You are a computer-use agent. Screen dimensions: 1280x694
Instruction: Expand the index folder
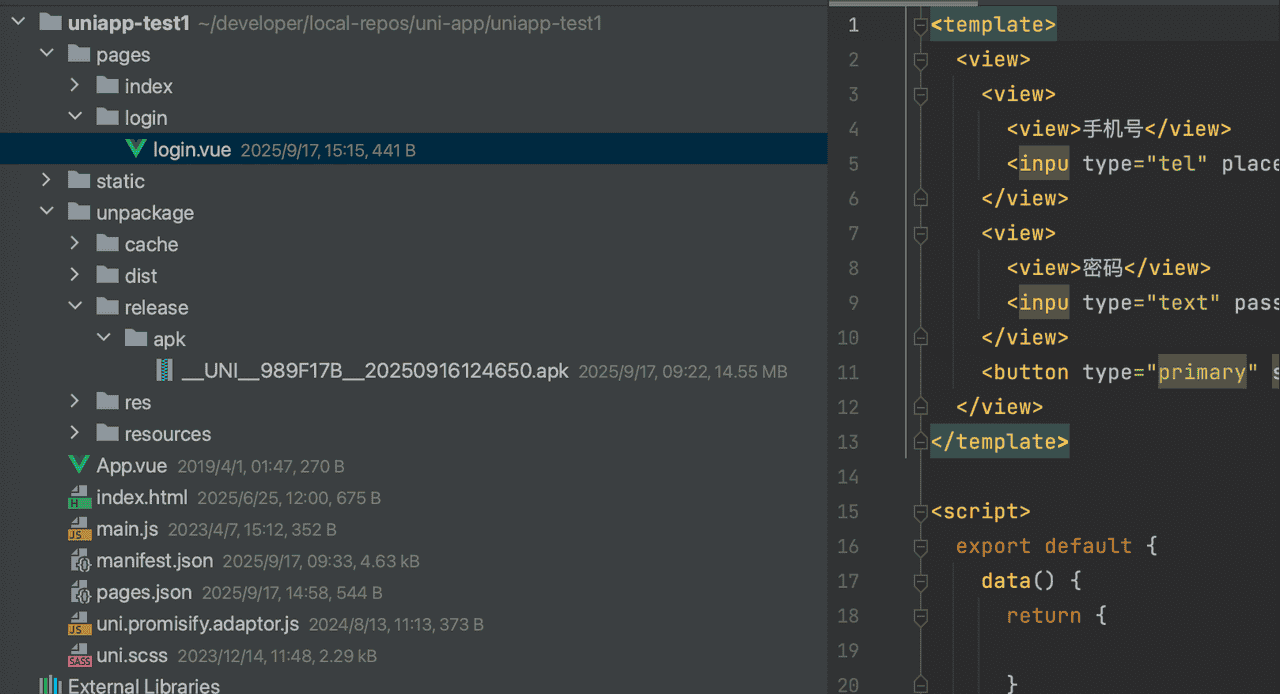tap(75, 86)
